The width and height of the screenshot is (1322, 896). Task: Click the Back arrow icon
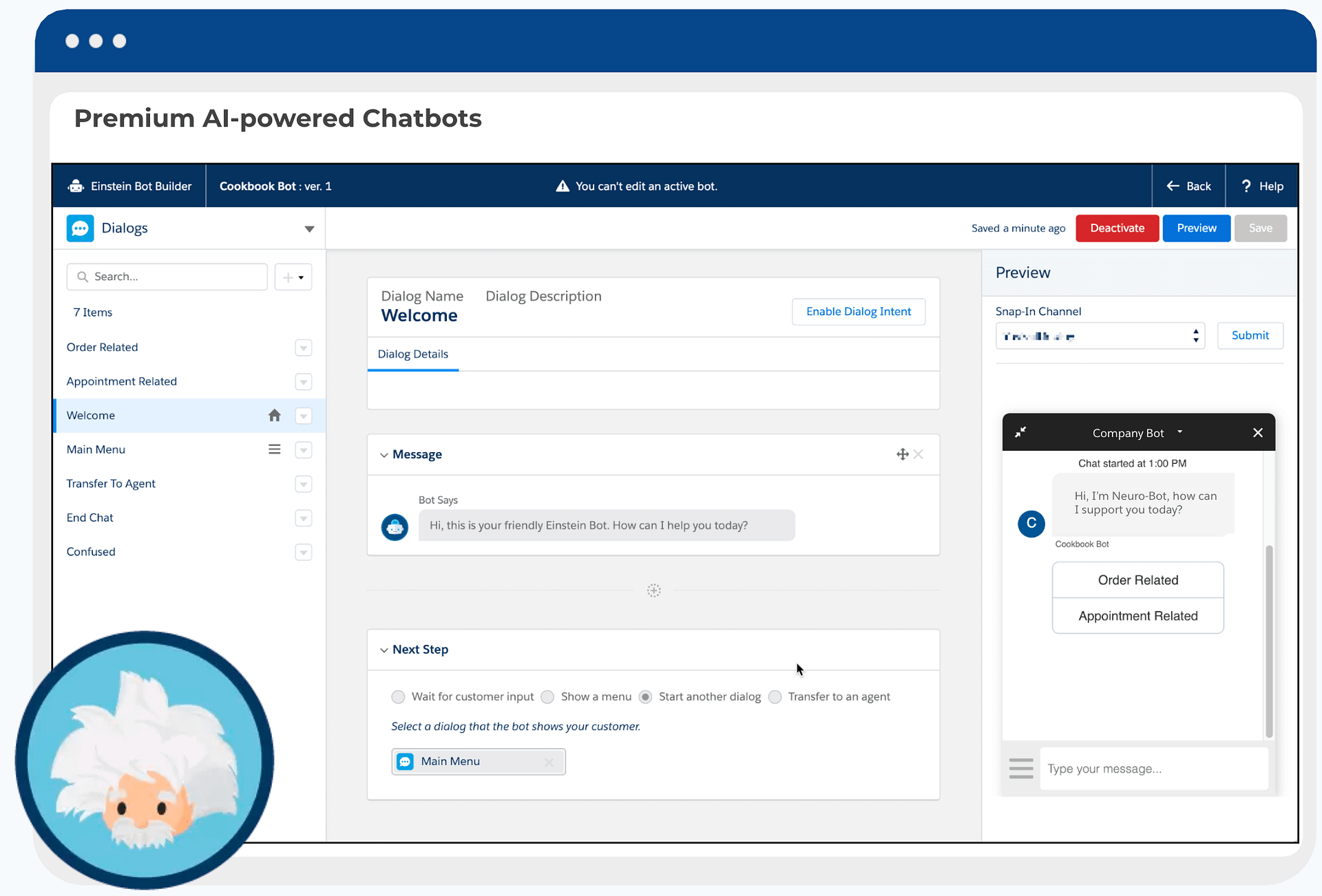[1173, 186]
